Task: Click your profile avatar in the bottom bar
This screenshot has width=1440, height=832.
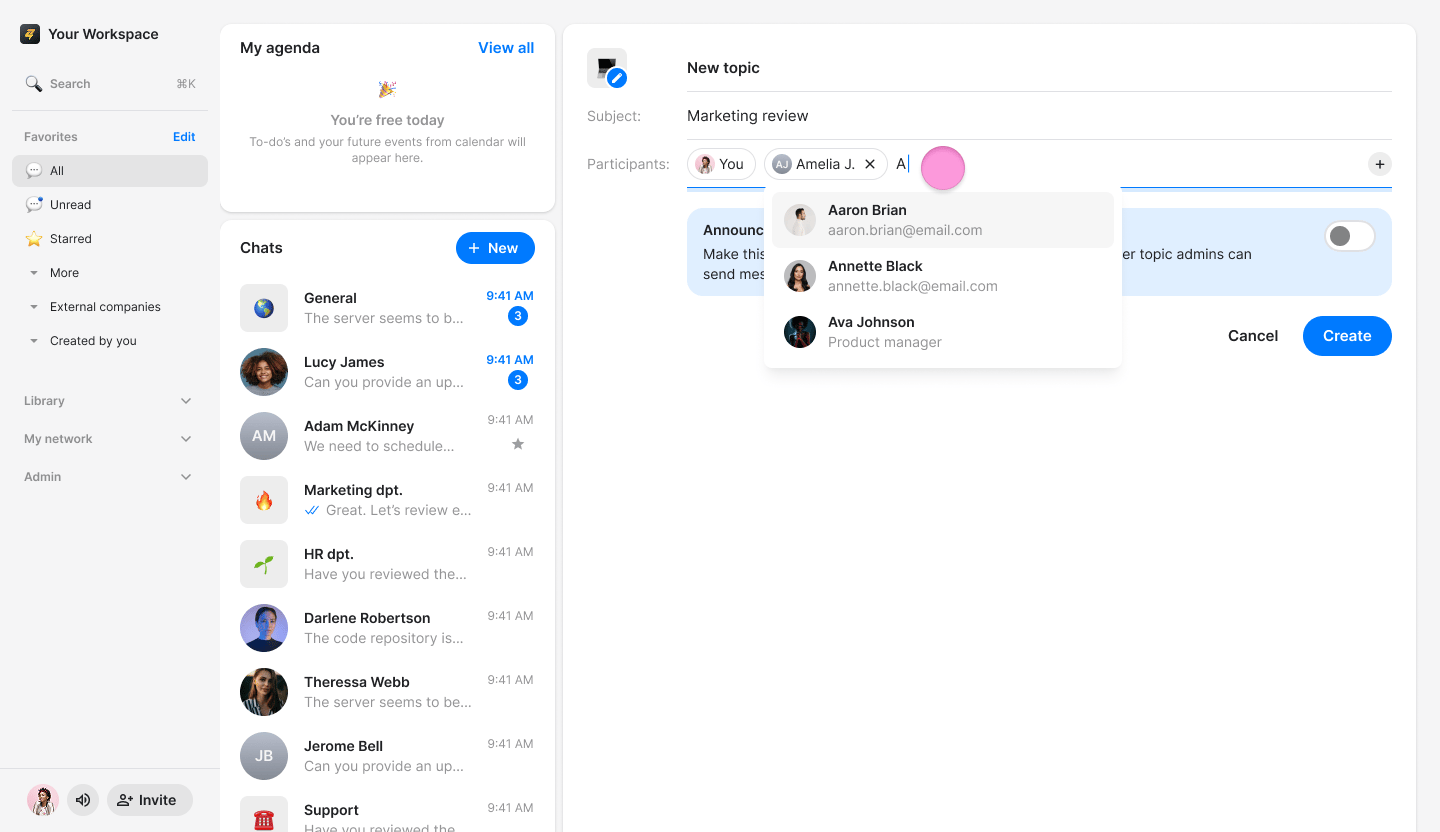Action: [x=43, y=800]
